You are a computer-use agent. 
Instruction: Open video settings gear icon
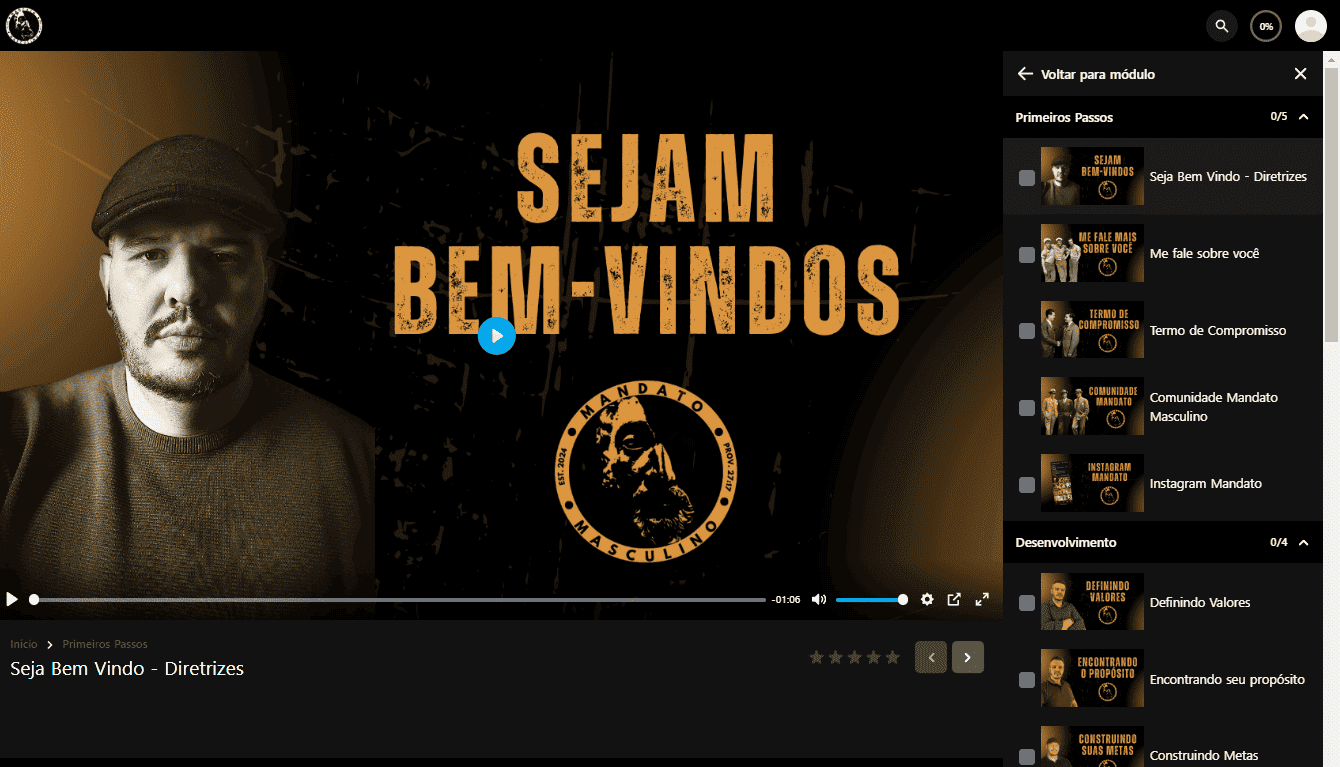pos(927,599)
